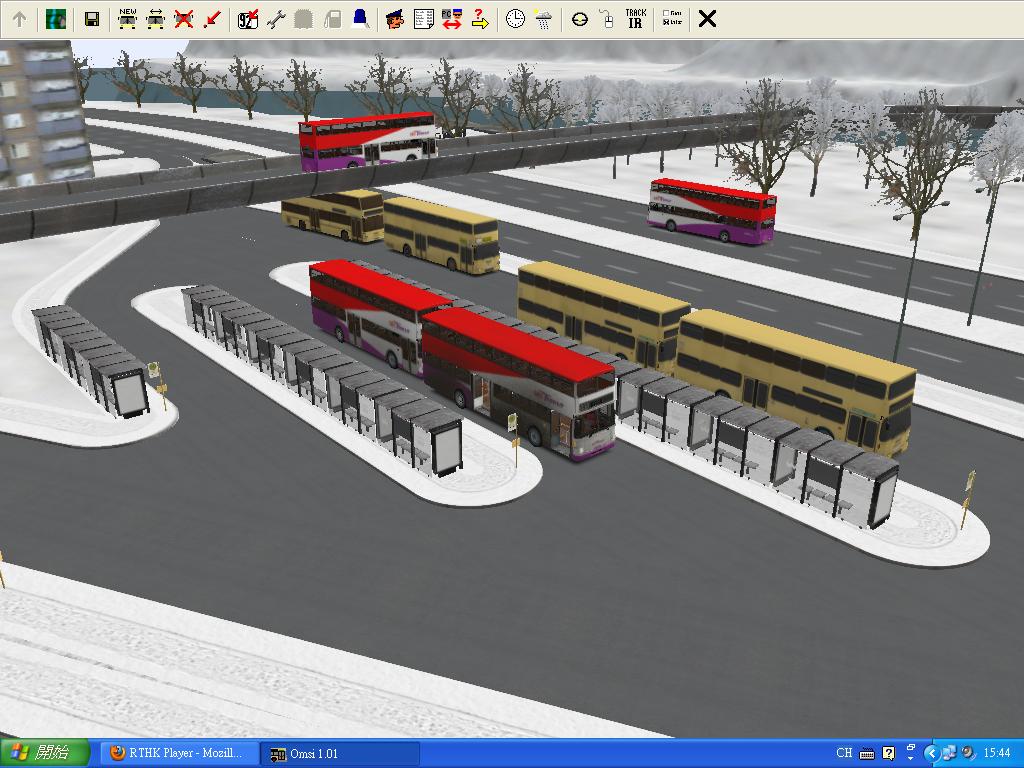Click the grey up arrow toolbar button
Screen dimensions: 1024x768
point(19,19)
